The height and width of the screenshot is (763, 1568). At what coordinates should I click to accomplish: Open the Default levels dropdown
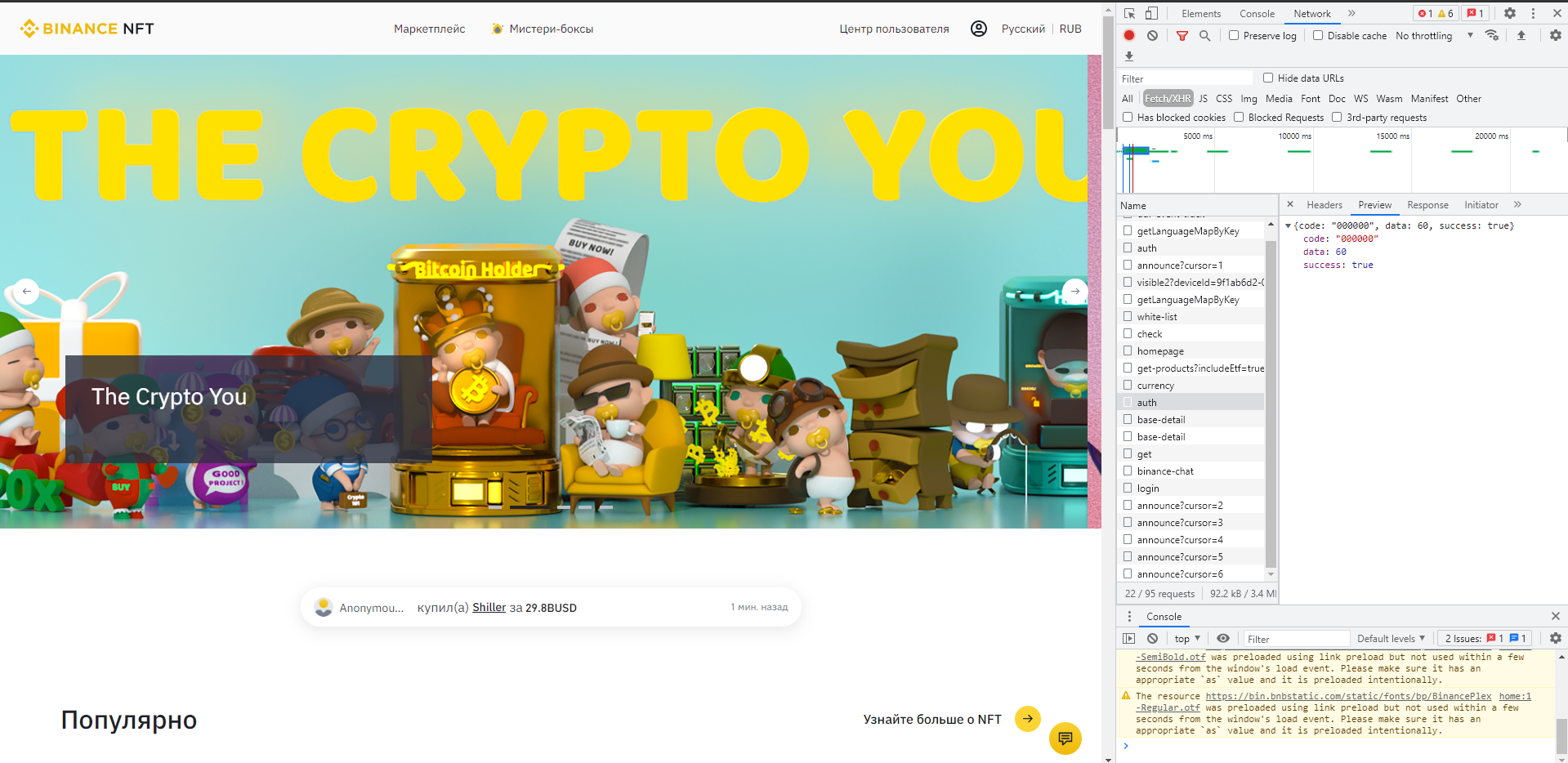[1391, 638]
